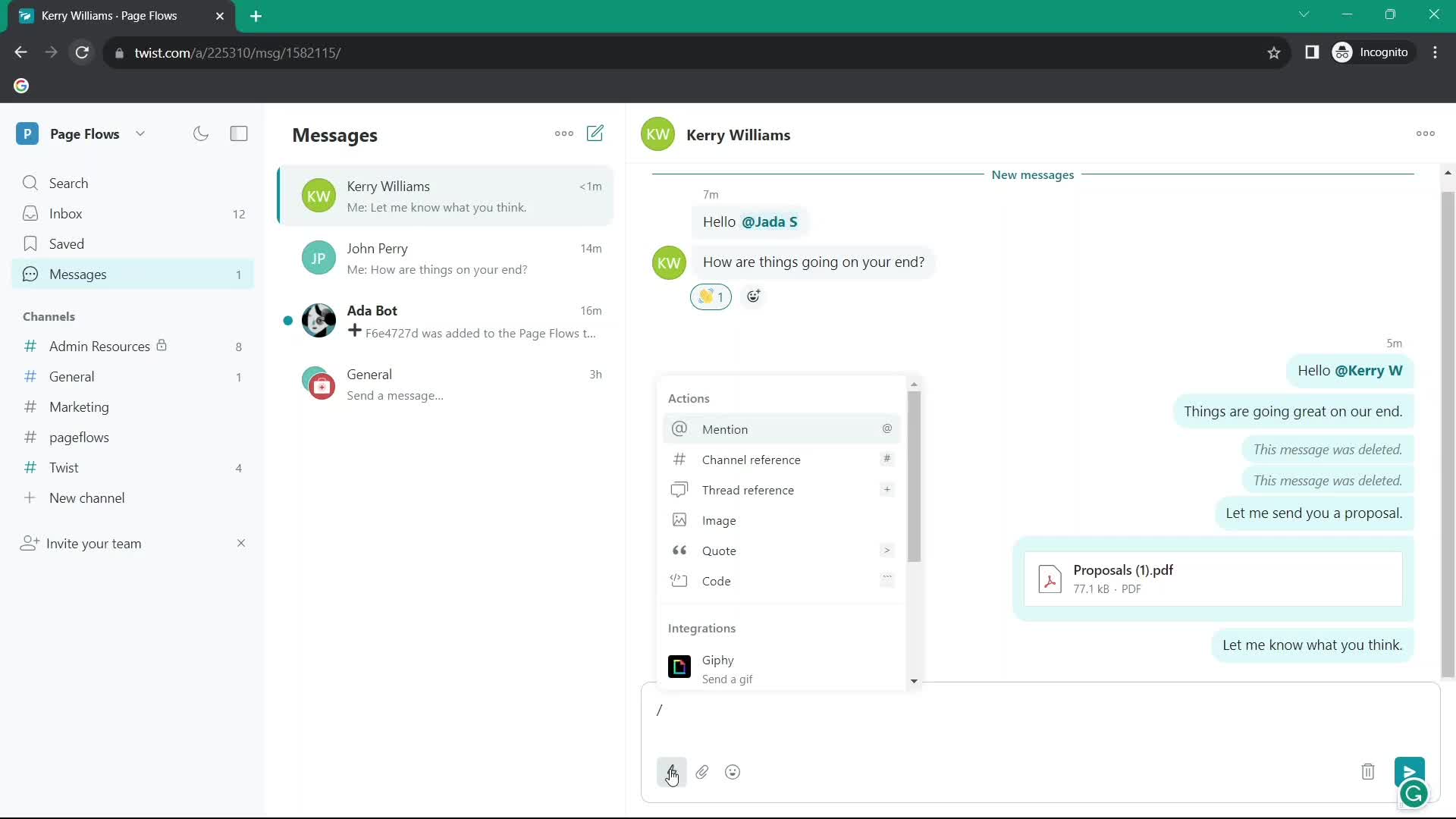
Task: Click actions popup scrollbar thumb
Action: pos(914,476)
